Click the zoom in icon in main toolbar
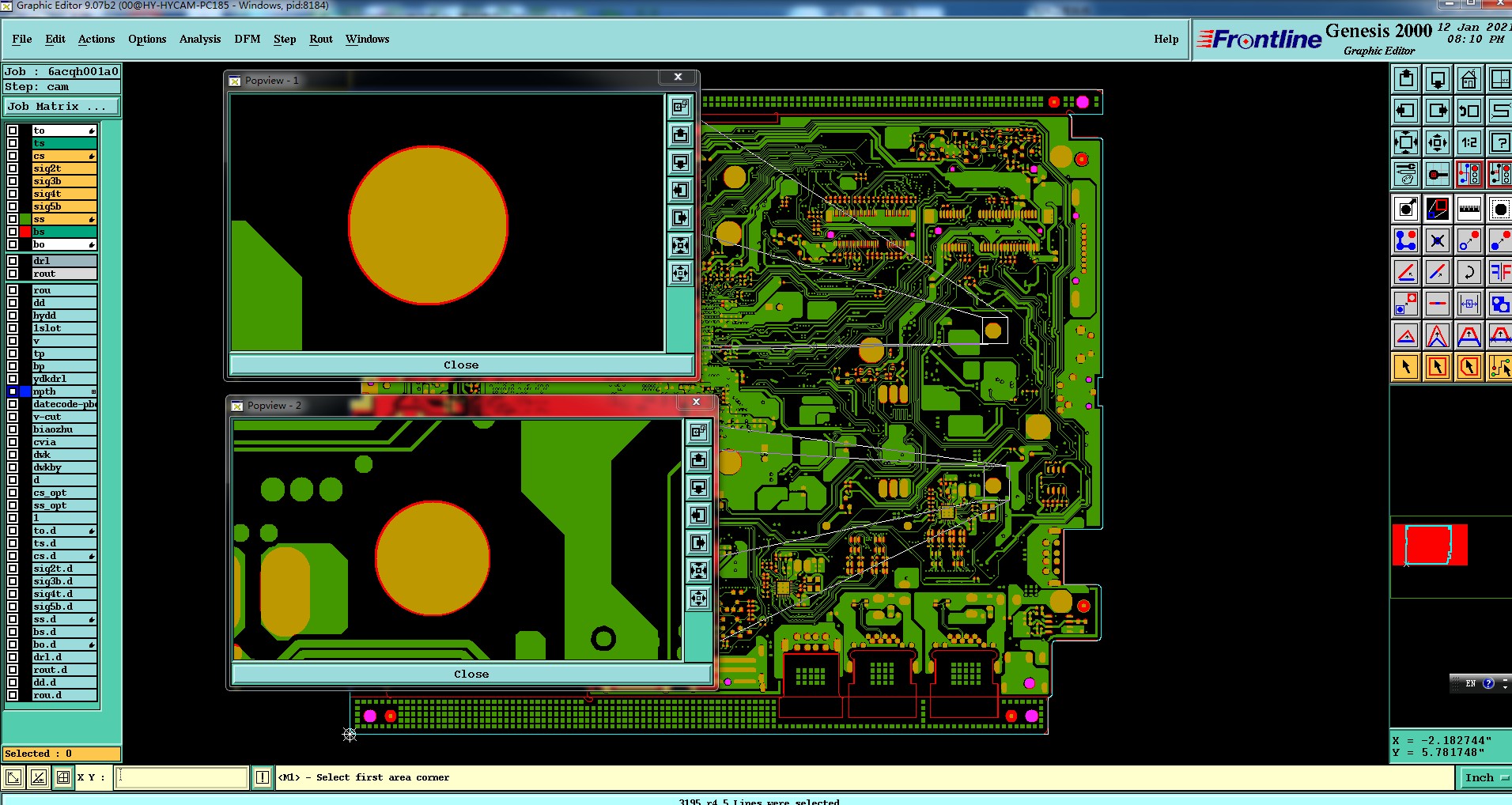This screenshot has width=1512, height=805. coord(1406,142)
